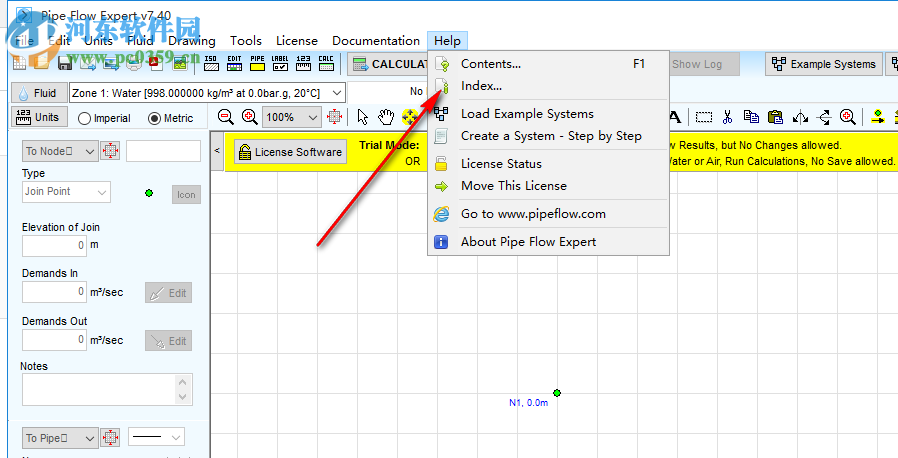Screen dimensions: 898x458
Task: Click the new grid system icon
Action: click(19, 63)
